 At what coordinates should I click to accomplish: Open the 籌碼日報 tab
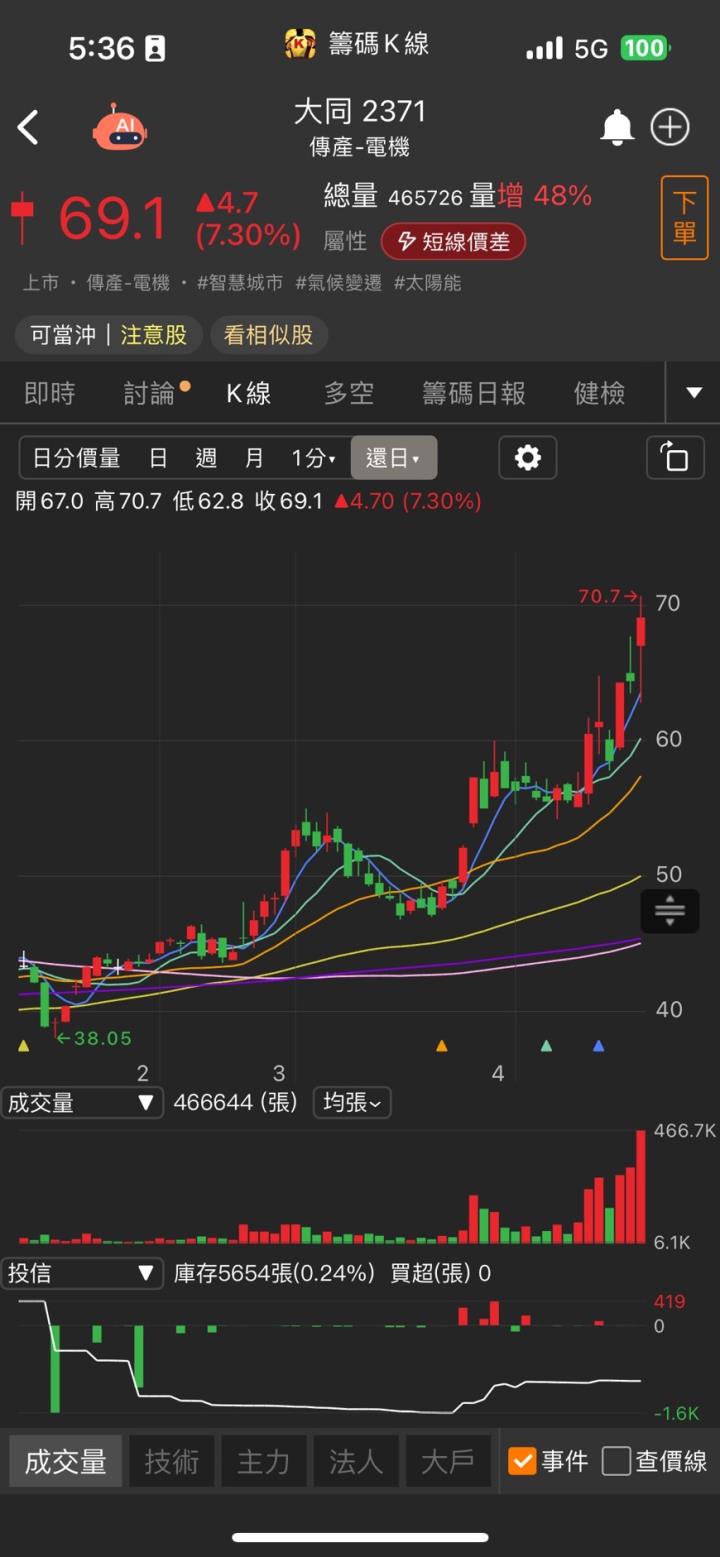click(x=474, y=393)
